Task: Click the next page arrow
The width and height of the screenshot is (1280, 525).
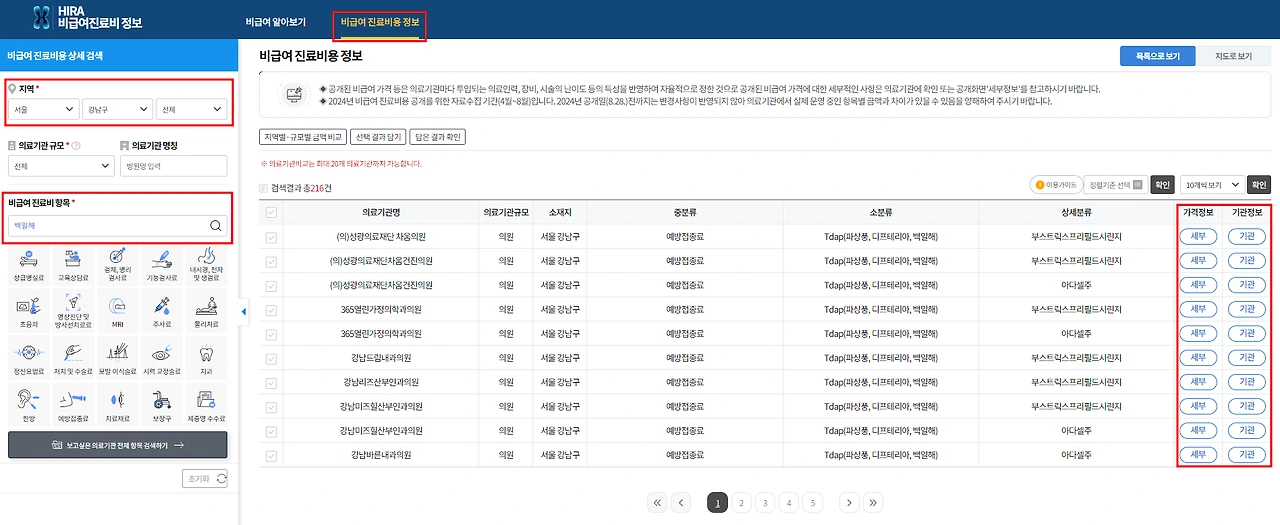Action: [849, 502]
